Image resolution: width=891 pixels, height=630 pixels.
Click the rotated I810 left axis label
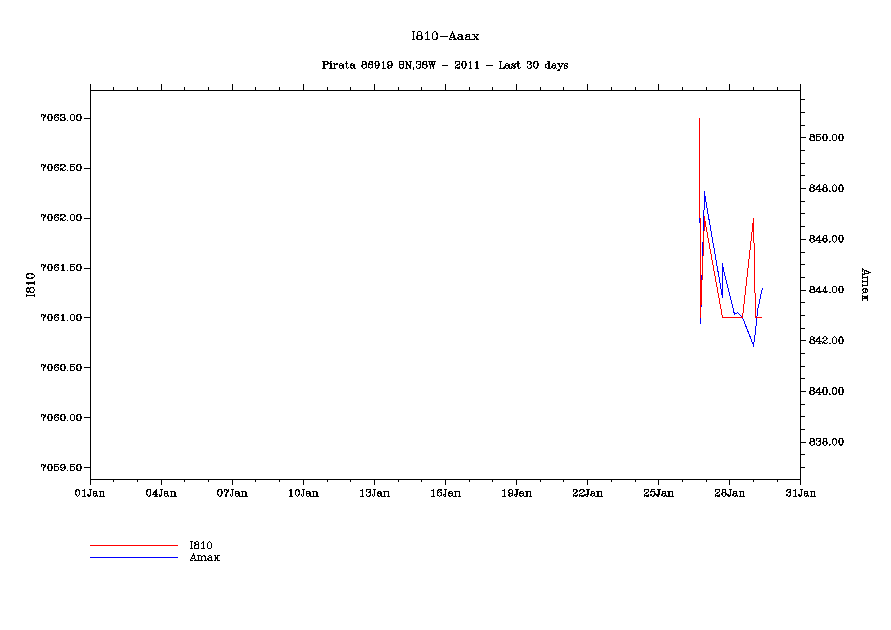(31, 284)
